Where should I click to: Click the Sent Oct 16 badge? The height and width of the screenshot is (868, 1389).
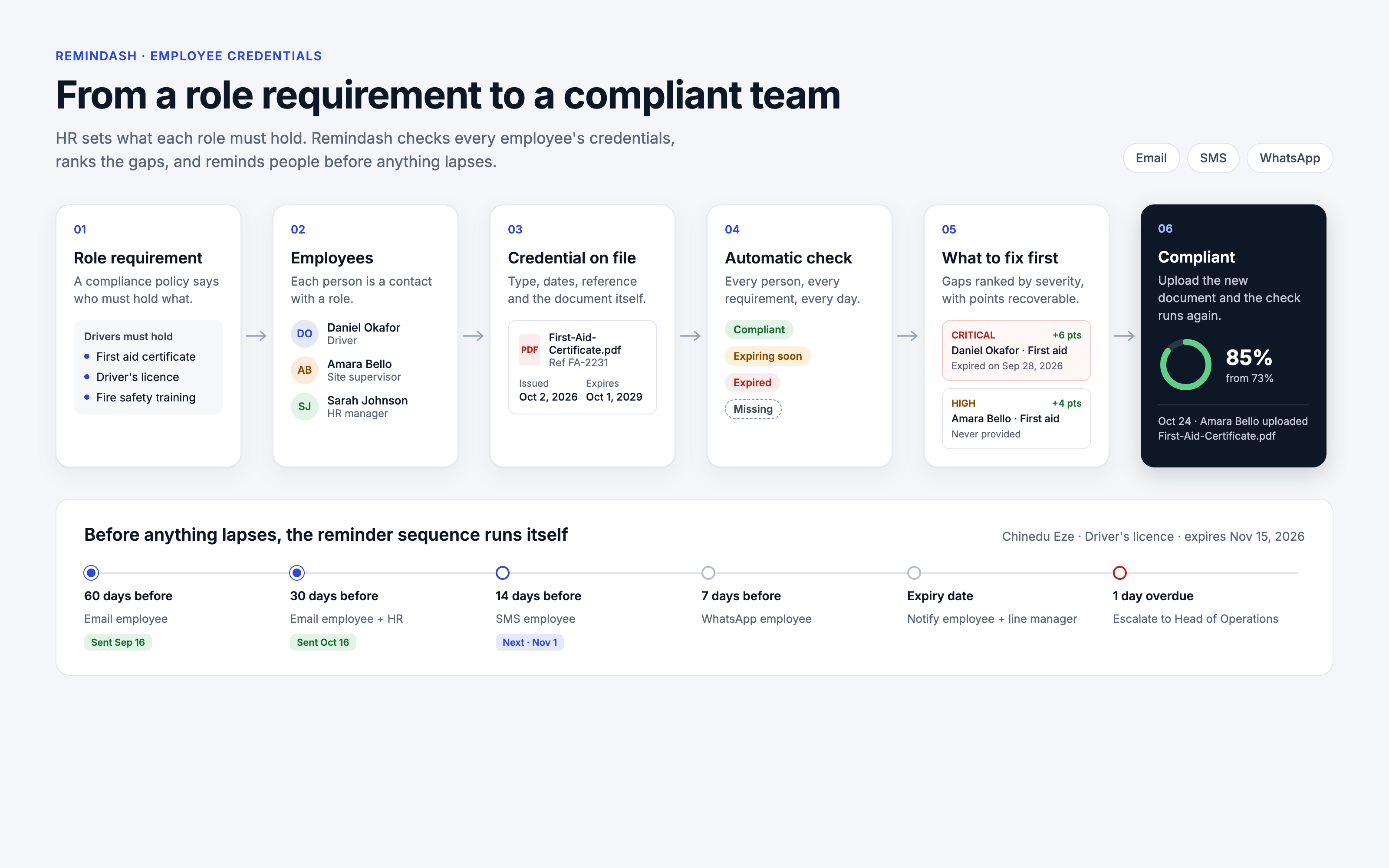323,642
